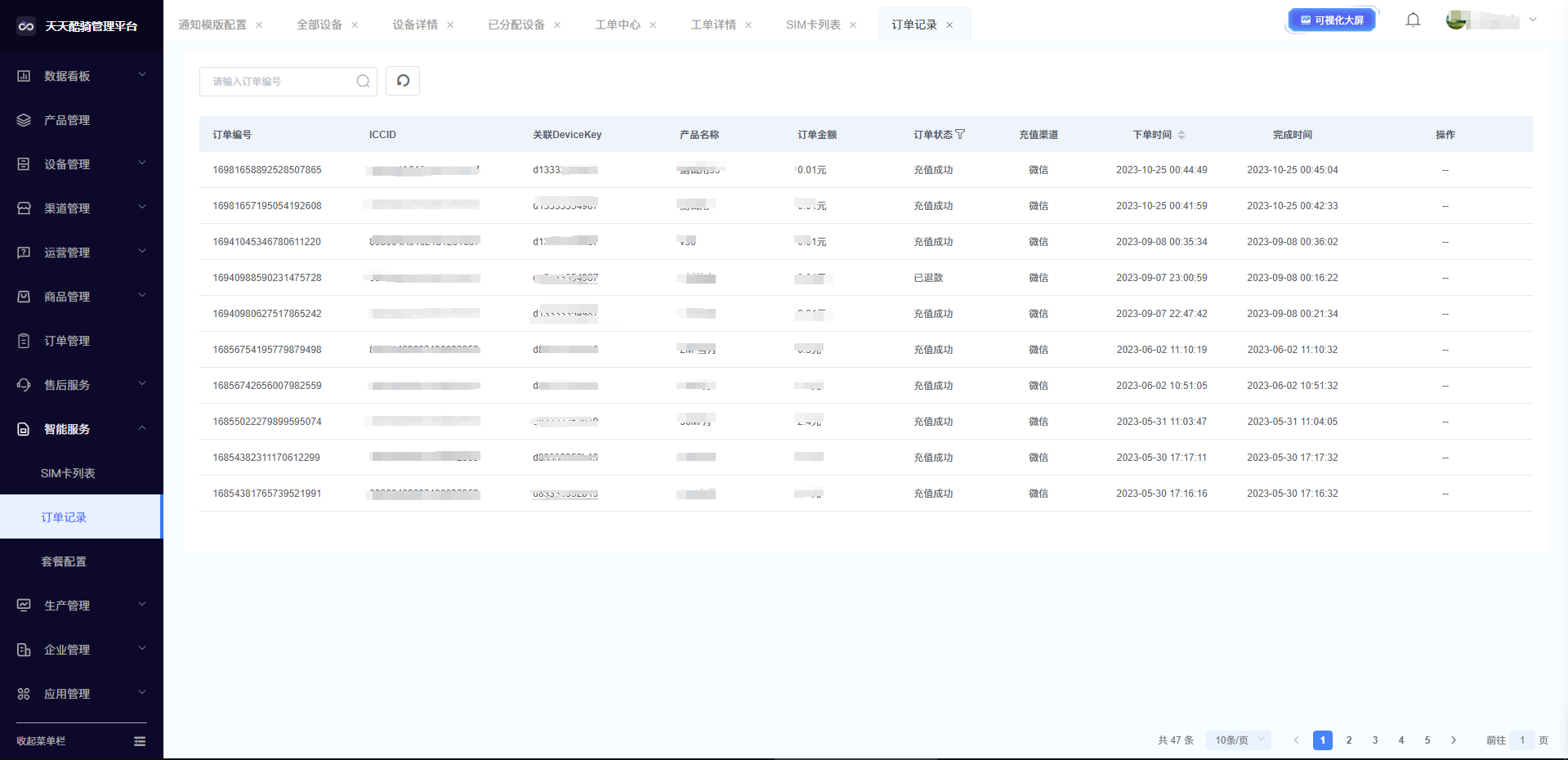Screen dimensions: 1568x760
Task: Click the refresh icon beside search box
Action: (403, 81)
